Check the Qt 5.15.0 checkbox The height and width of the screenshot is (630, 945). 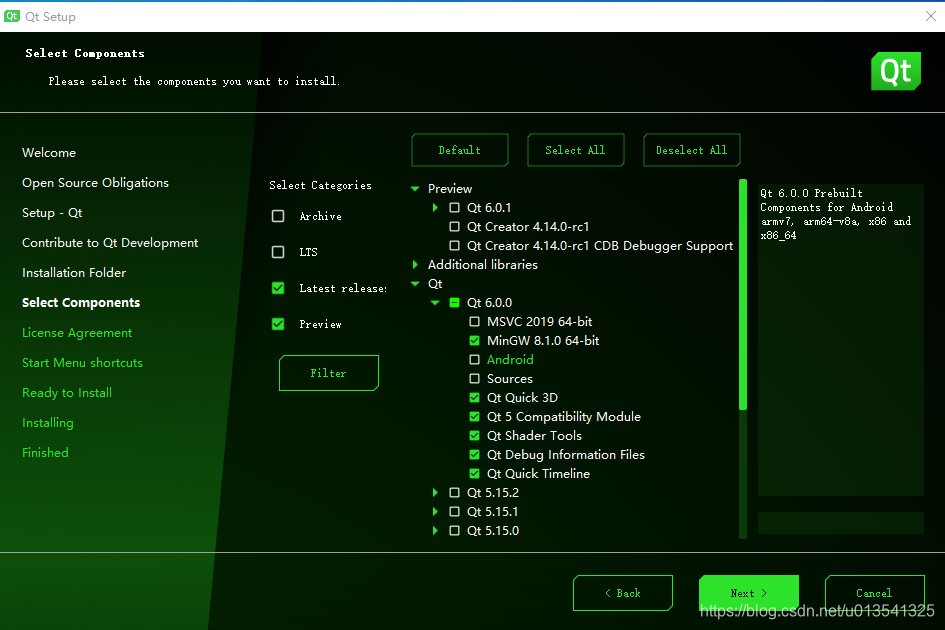pyautogui.click(x=454, y=531)
